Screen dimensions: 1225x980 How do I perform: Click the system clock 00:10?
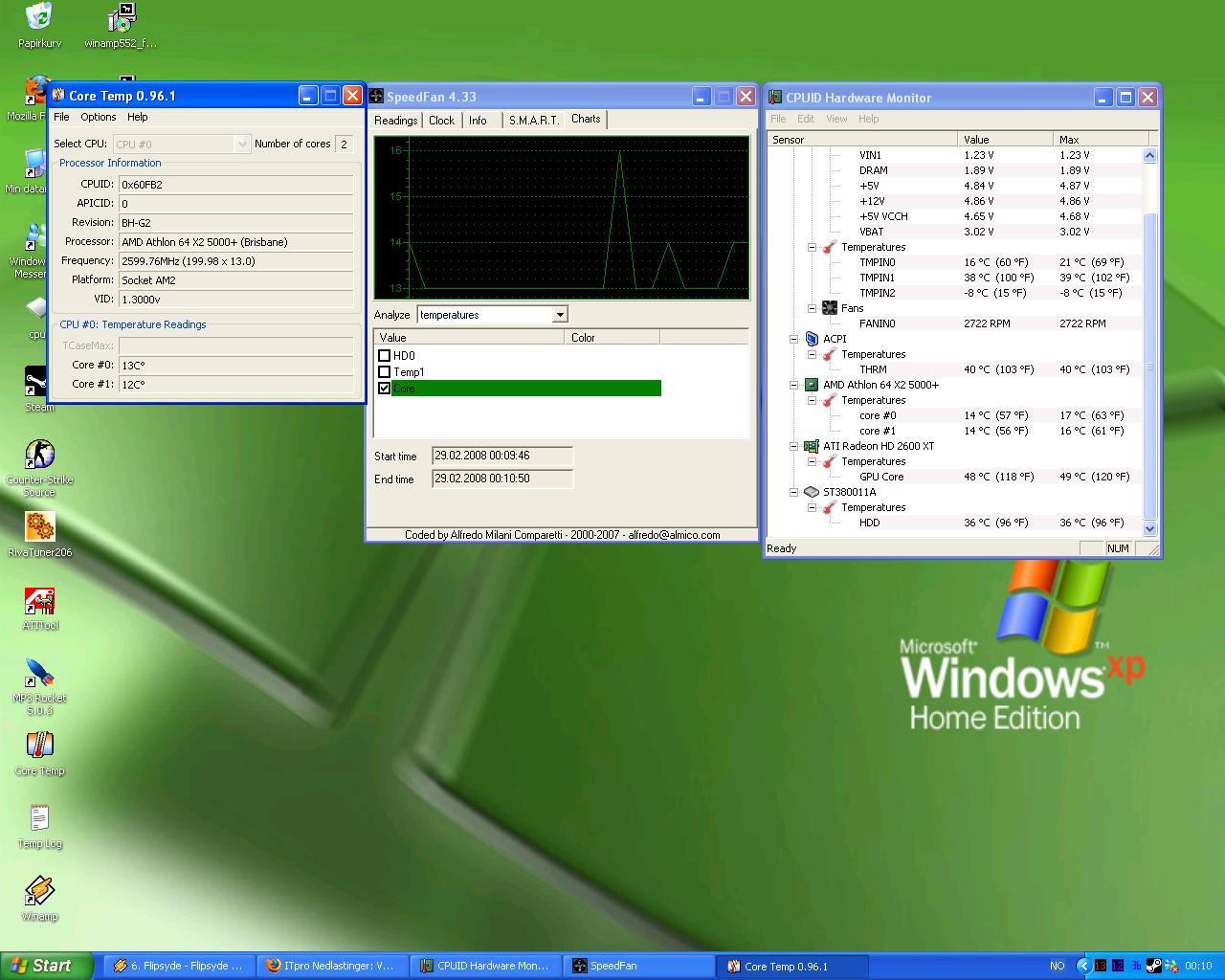1198,966
